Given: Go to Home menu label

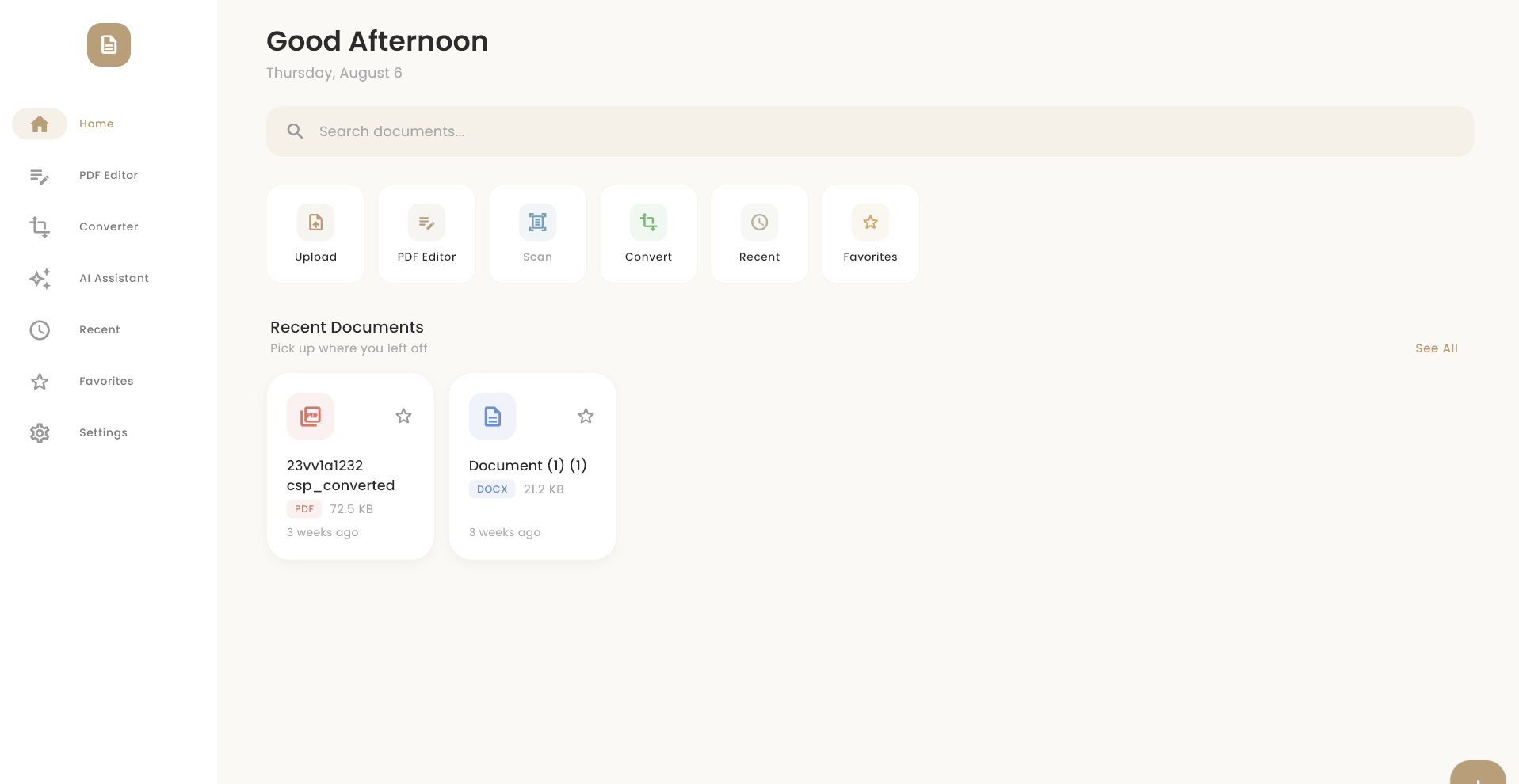Looking at the screenshot, I should (x=97, y=124).
